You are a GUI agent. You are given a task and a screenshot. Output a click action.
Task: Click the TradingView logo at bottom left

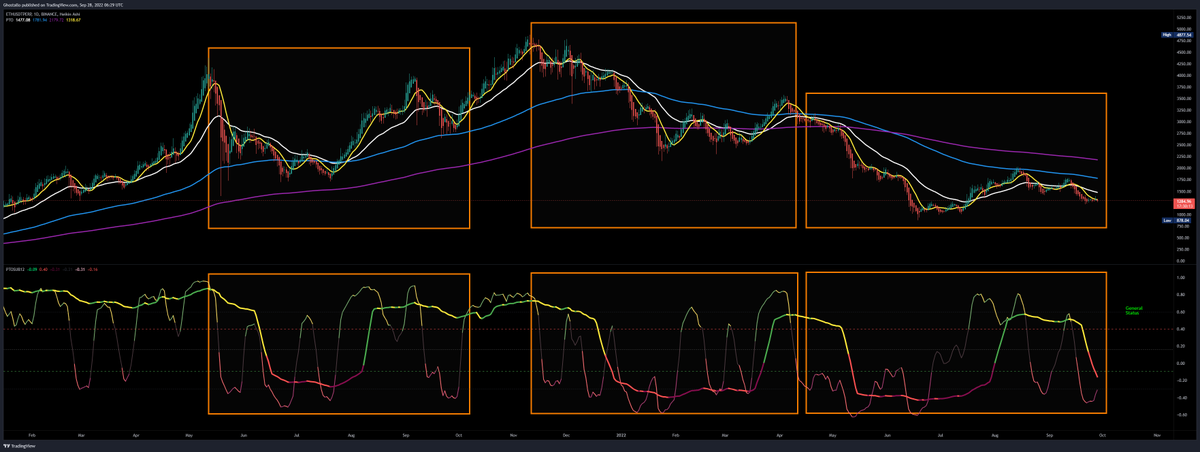pos(18,446)
